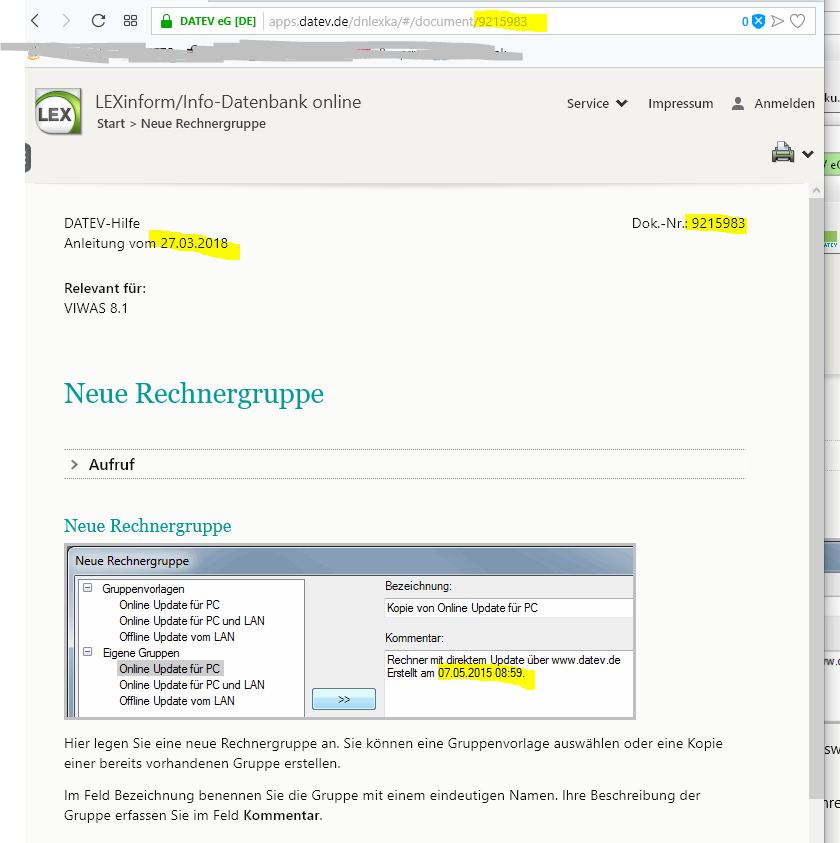The width and height of the screenshot is (840, 843).
Task: Open the dropdown arrow next to printer
Action: point(807,154)
